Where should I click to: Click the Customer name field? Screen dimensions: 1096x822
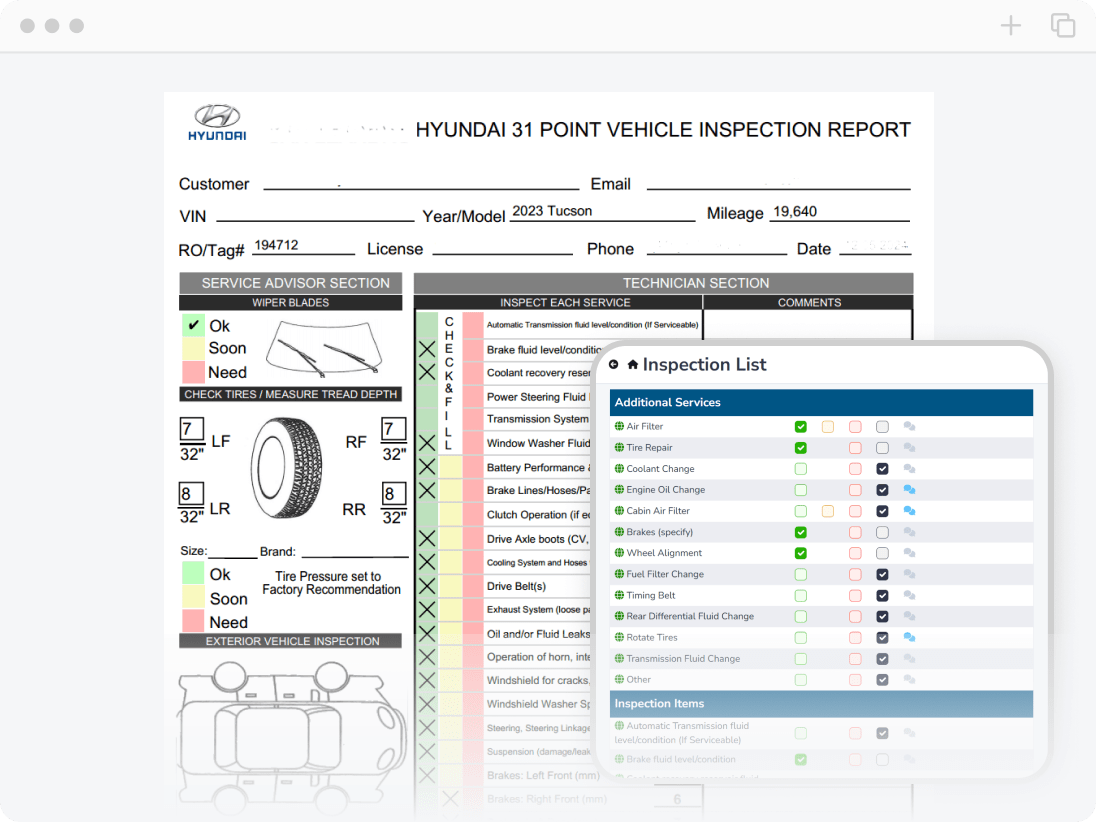click(x=421, y=182)
